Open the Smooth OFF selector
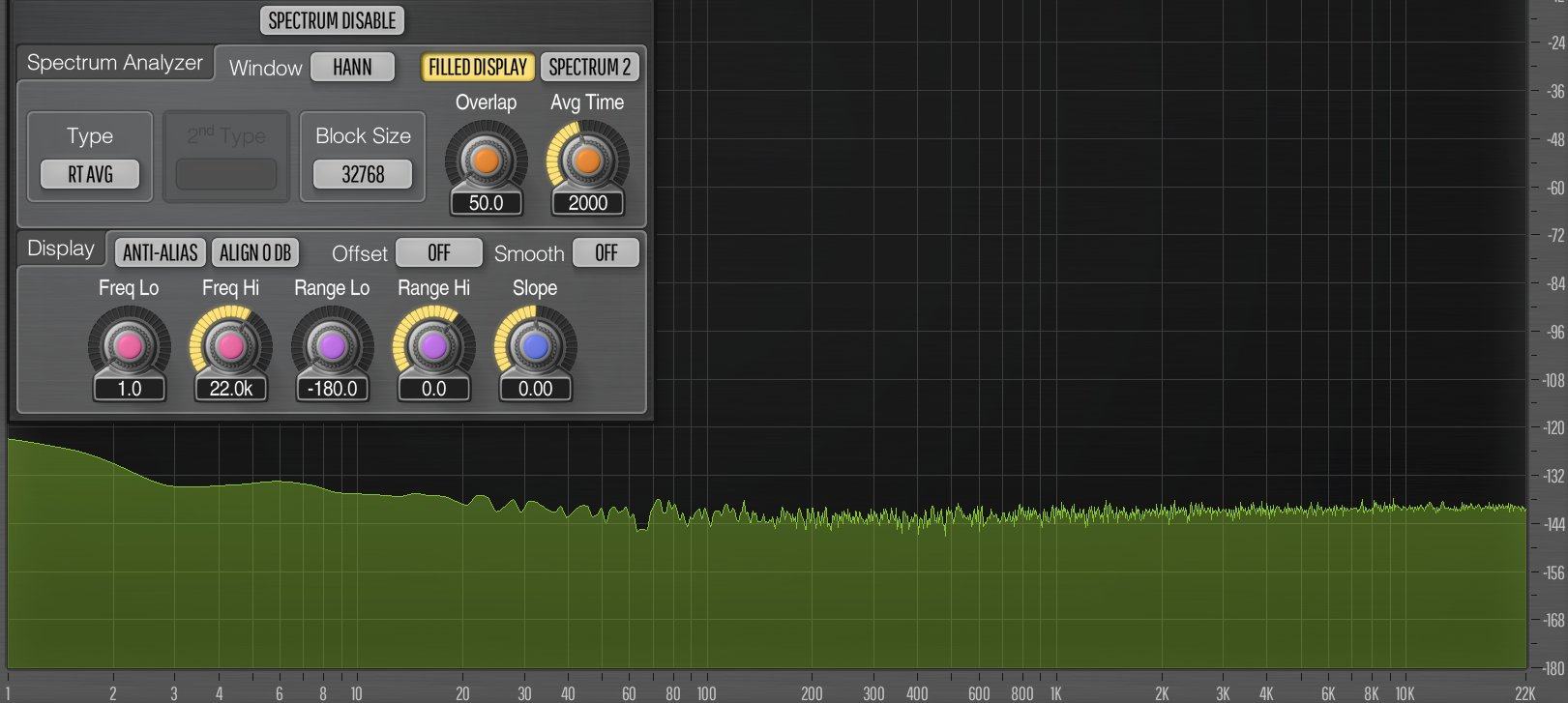Image resolution: width=1568 pixels, height=703 pixels. point(606,252)
